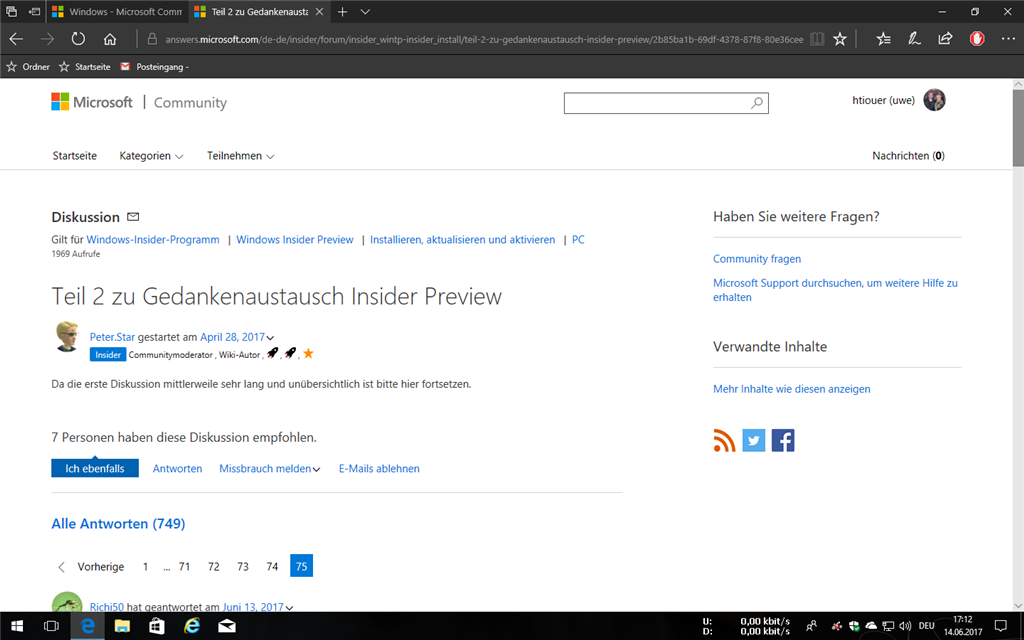Click the page vertical scrollbar thumb

[x=1018, y=127]
